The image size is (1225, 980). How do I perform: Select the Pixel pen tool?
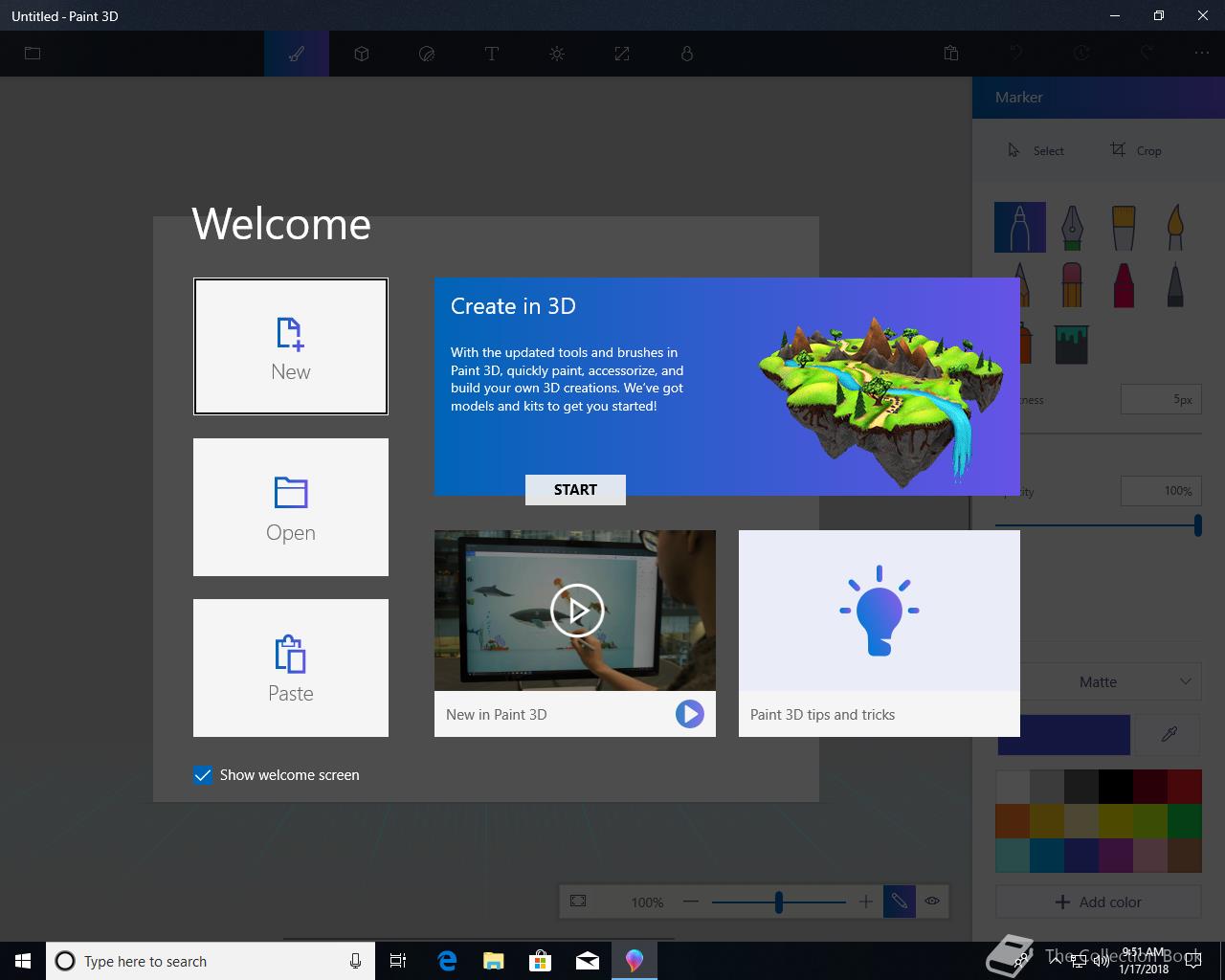(1175, 284)
